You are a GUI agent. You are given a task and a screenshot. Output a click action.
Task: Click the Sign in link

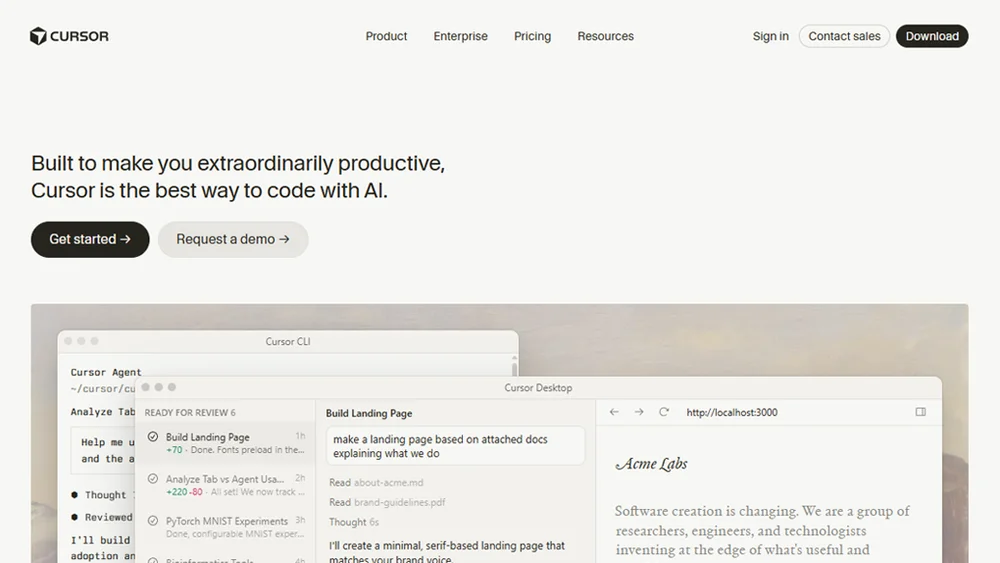(x=770, y=36)
